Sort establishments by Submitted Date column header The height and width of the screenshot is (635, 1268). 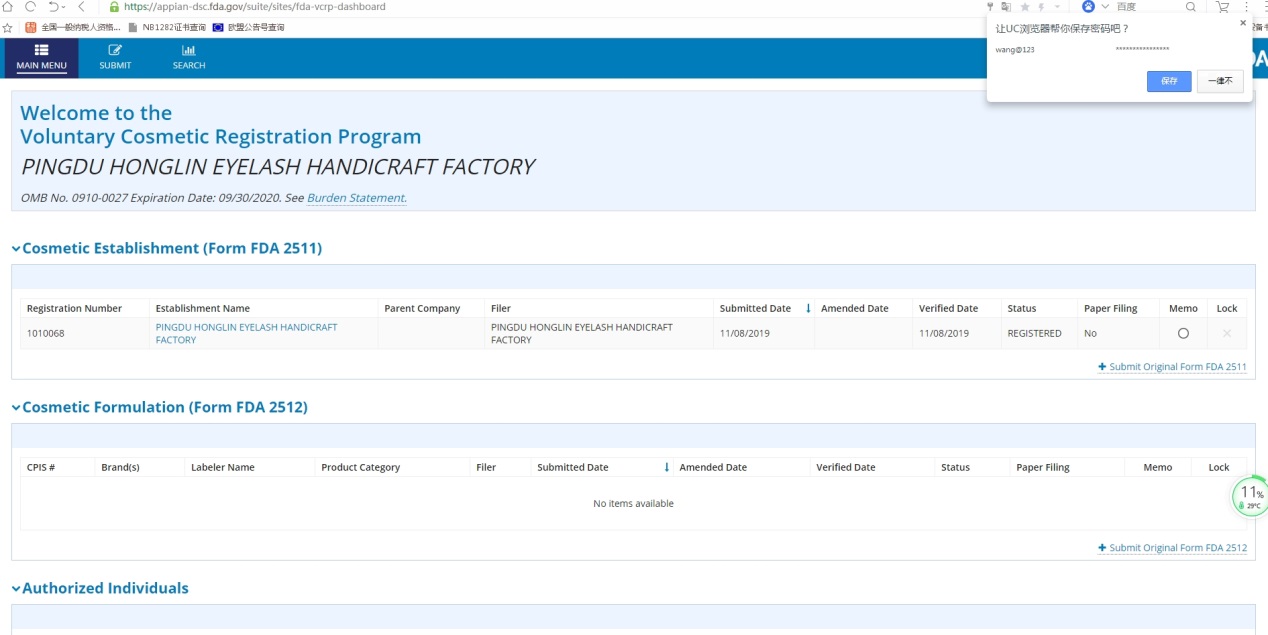point(755,308)
